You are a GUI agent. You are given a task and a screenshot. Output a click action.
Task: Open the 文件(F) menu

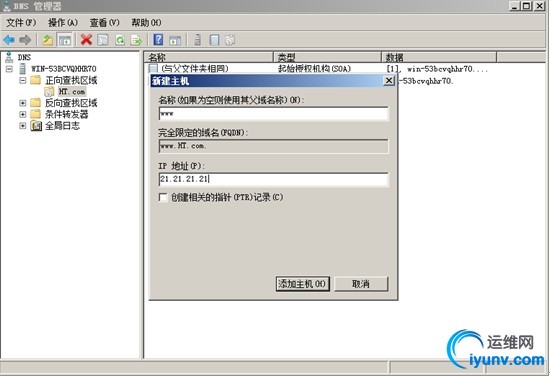coord(21,23)
